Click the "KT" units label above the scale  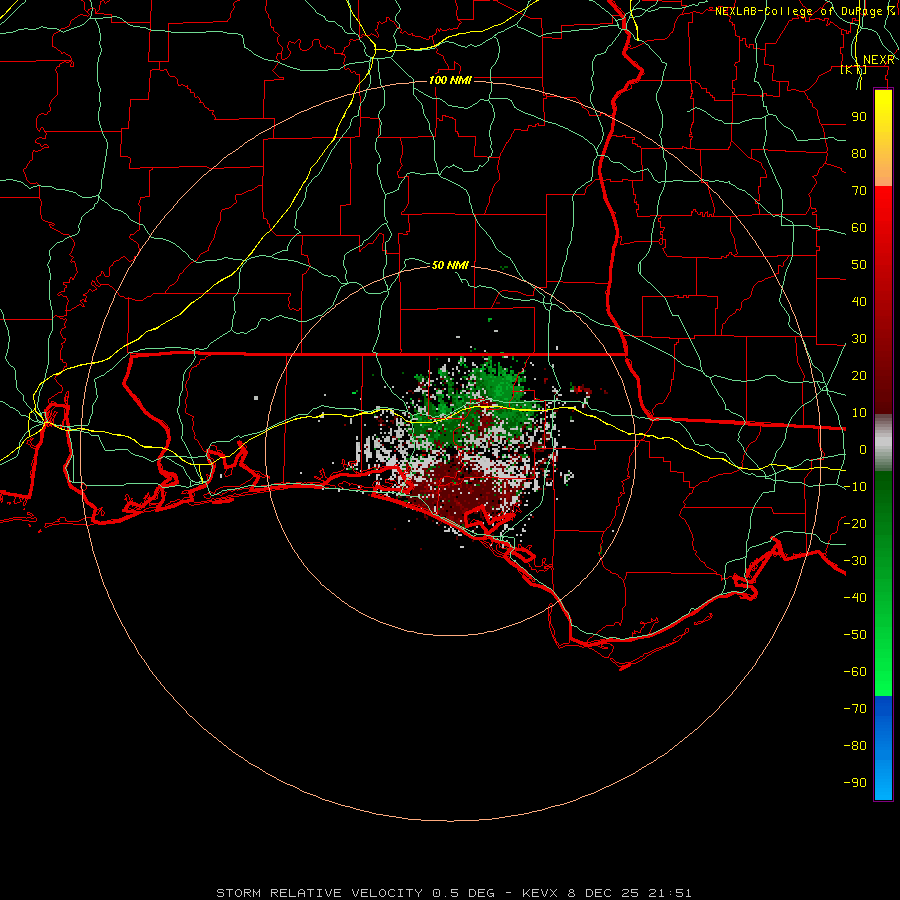(854, 70)
